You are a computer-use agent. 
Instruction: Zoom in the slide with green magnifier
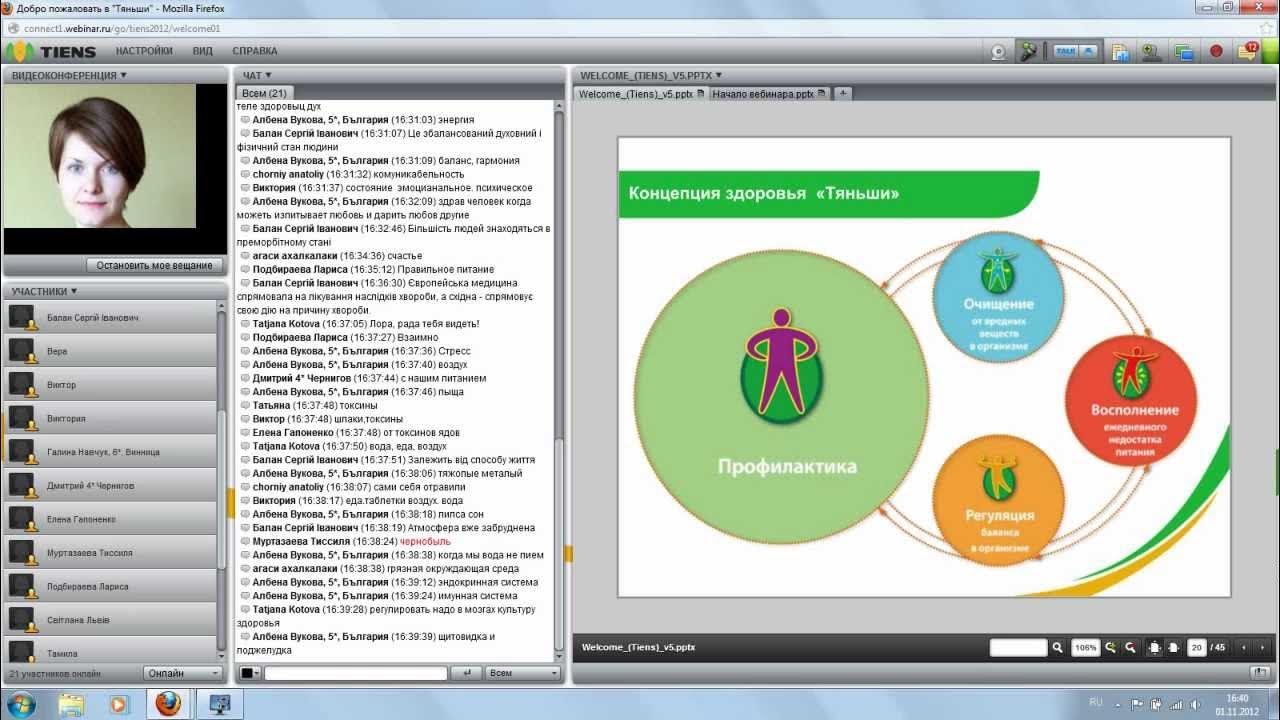pos(1111,647)
